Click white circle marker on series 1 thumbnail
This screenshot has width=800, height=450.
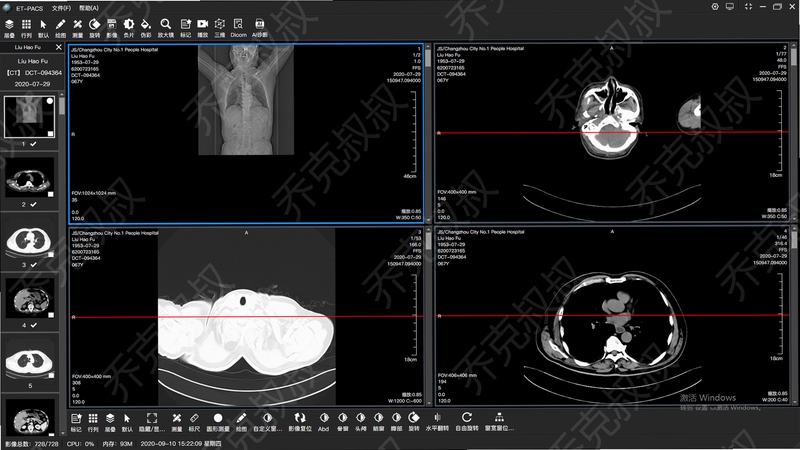tap(49, 101)
